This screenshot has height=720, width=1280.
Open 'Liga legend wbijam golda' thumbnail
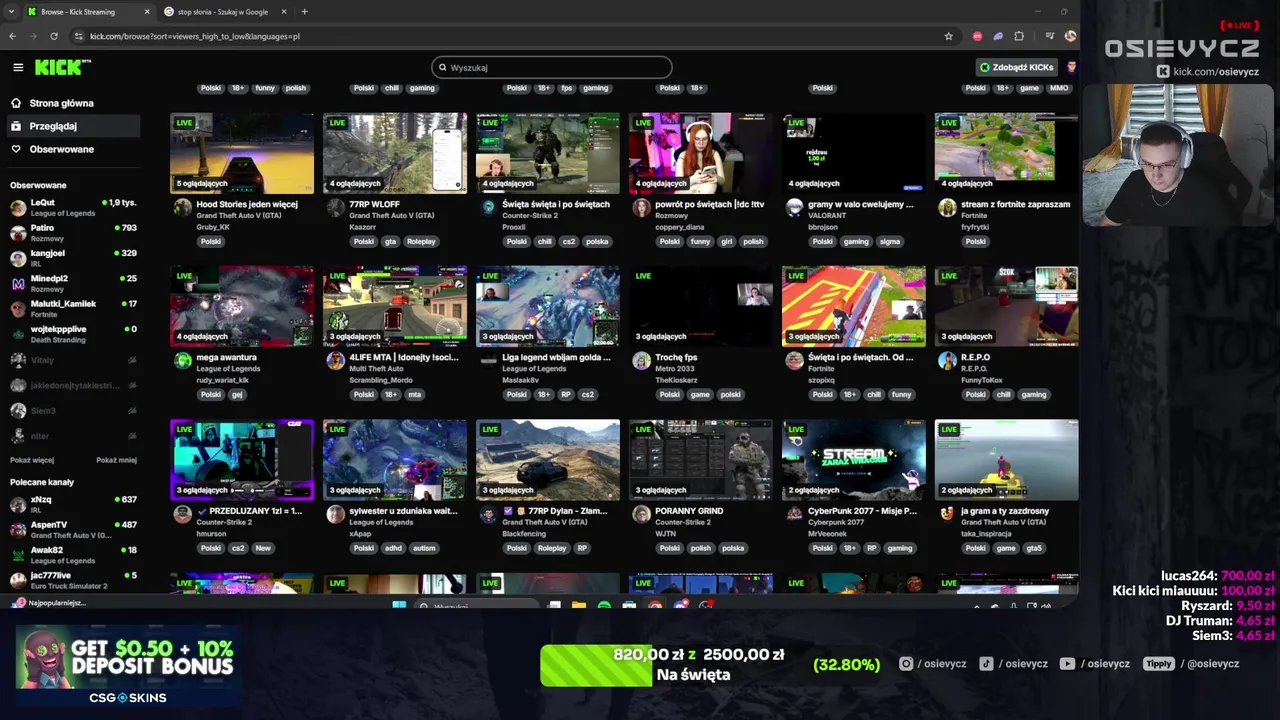(x=548, y=306)
